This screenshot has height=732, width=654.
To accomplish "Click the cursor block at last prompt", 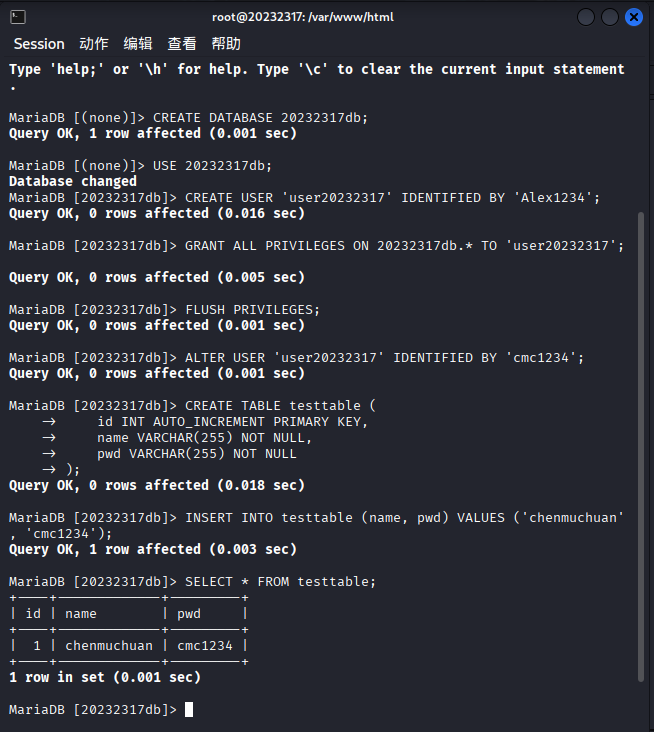I will pos(189,709).
